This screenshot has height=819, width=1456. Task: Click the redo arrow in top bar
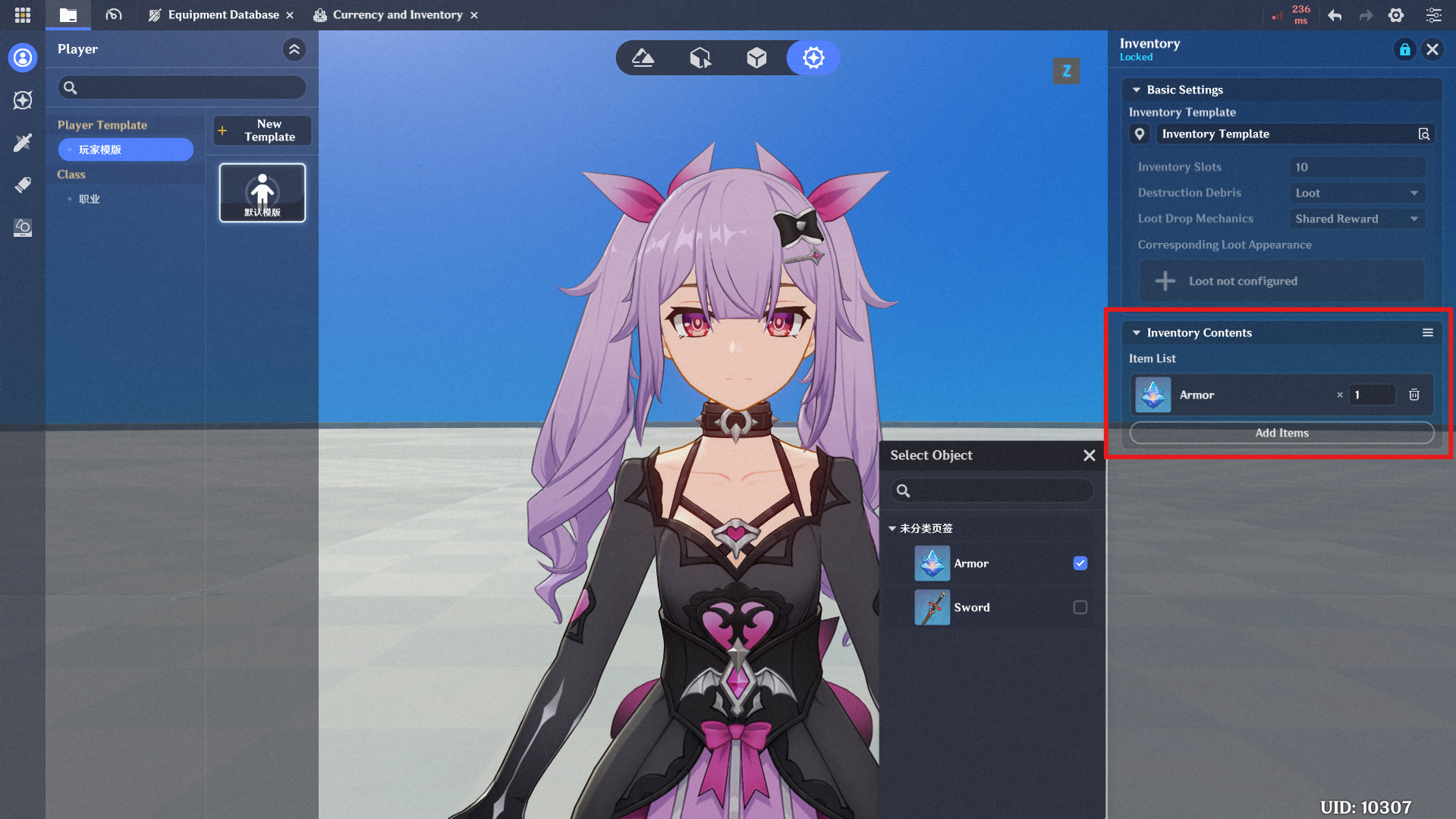[x=1366, y=15]
